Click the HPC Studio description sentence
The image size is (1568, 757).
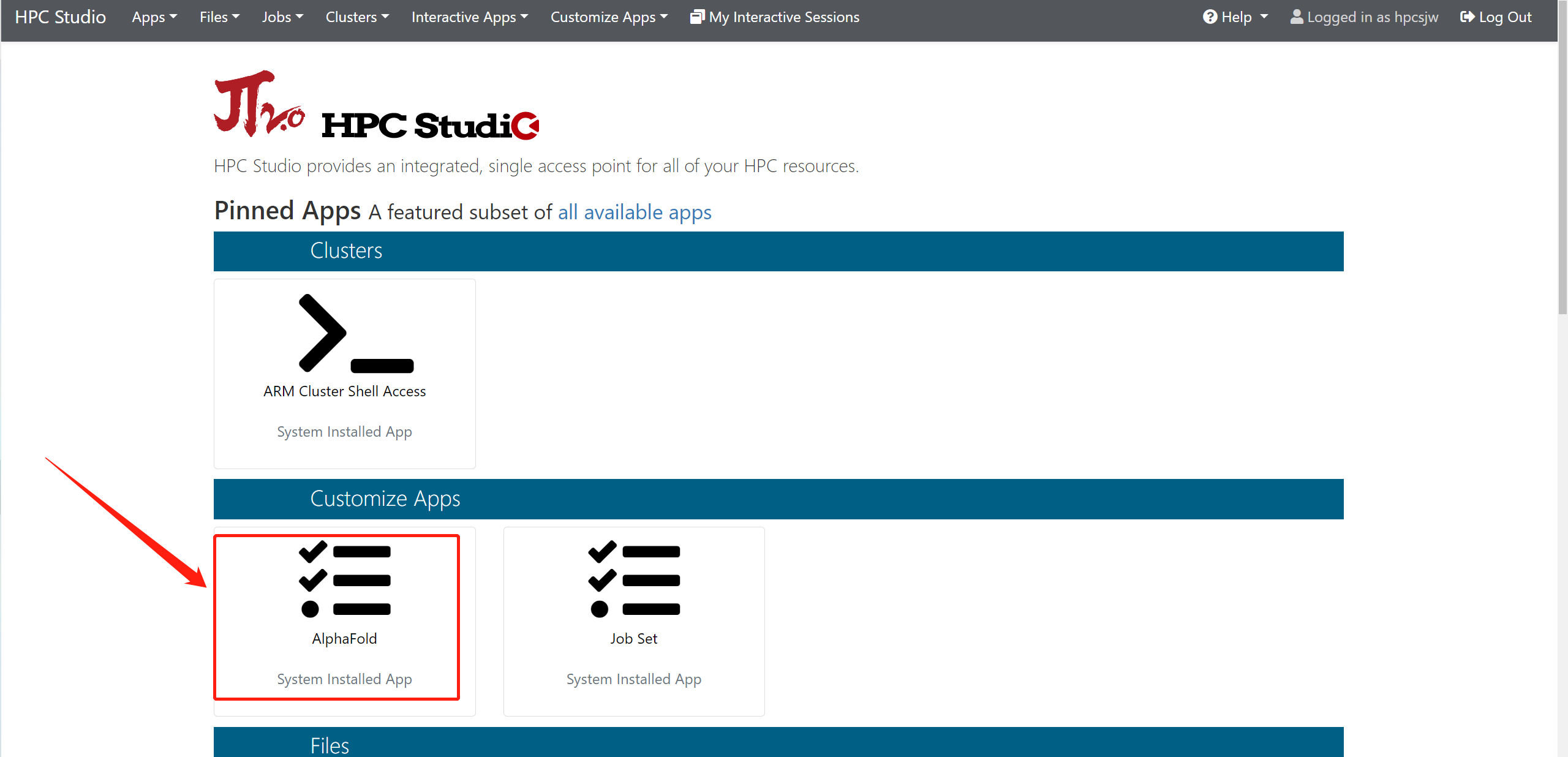537,166
